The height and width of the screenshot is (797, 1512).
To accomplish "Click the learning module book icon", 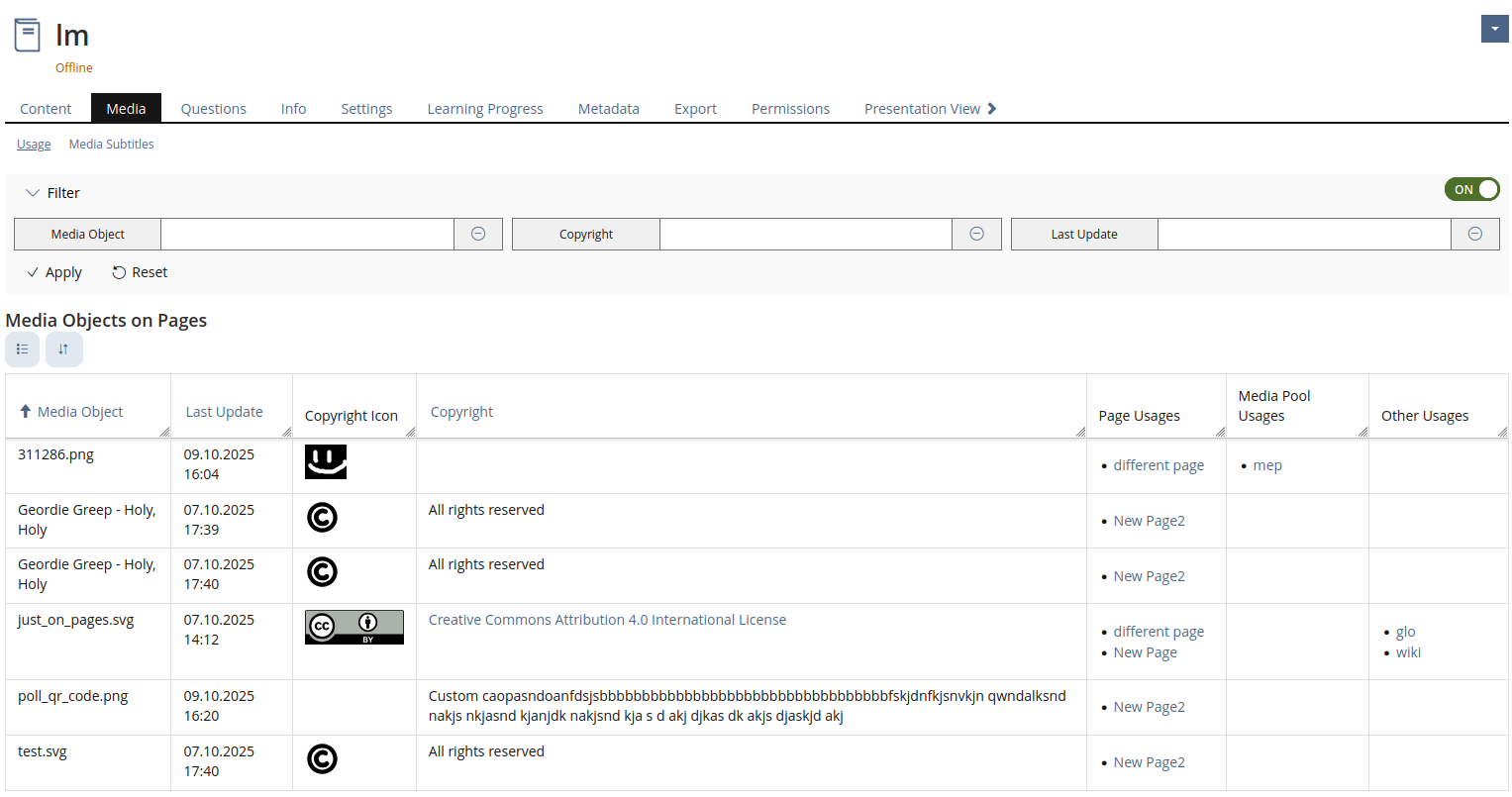I will [x=27, y=36].
